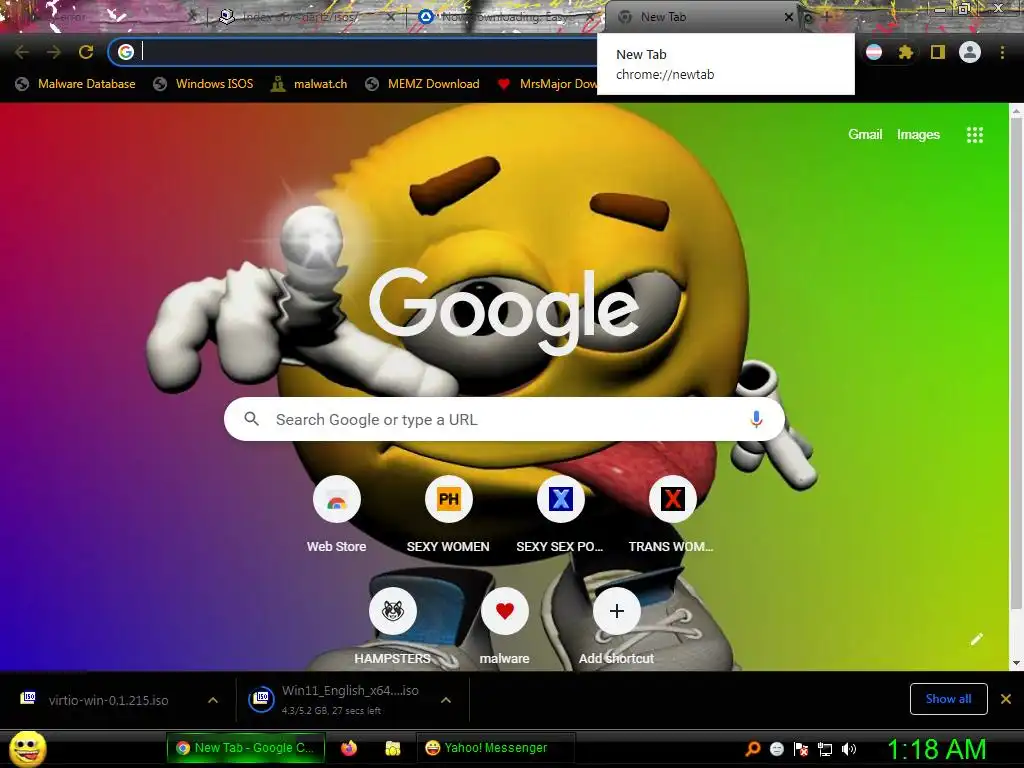1024x768 pixels.
Task: Click New Tab - Google Chrome taskbar button
Action: (245, 748)
